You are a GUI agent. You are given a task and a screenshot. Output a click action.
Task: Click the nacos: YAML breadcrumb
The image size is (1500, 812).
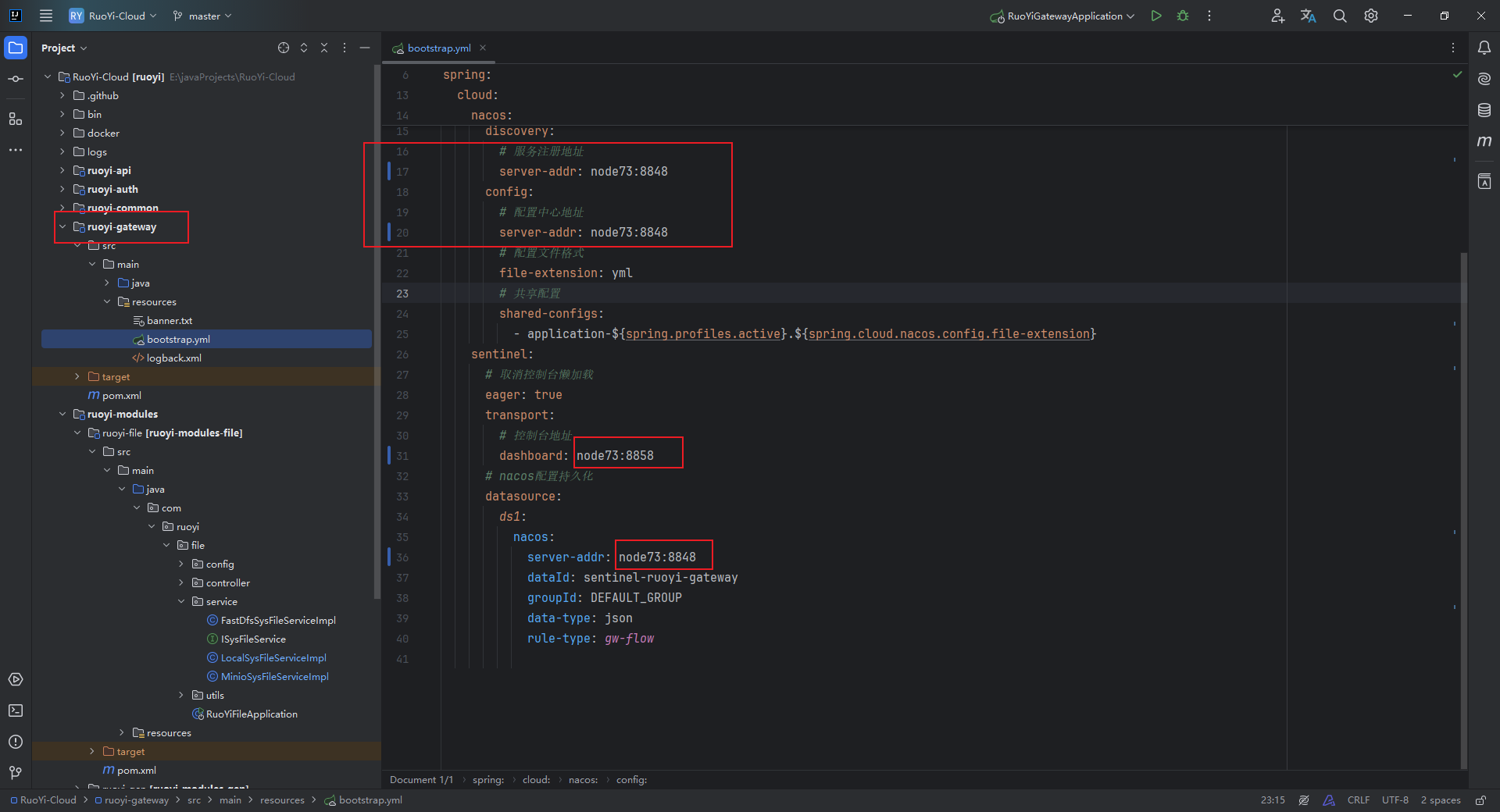[x=583, y=780]
